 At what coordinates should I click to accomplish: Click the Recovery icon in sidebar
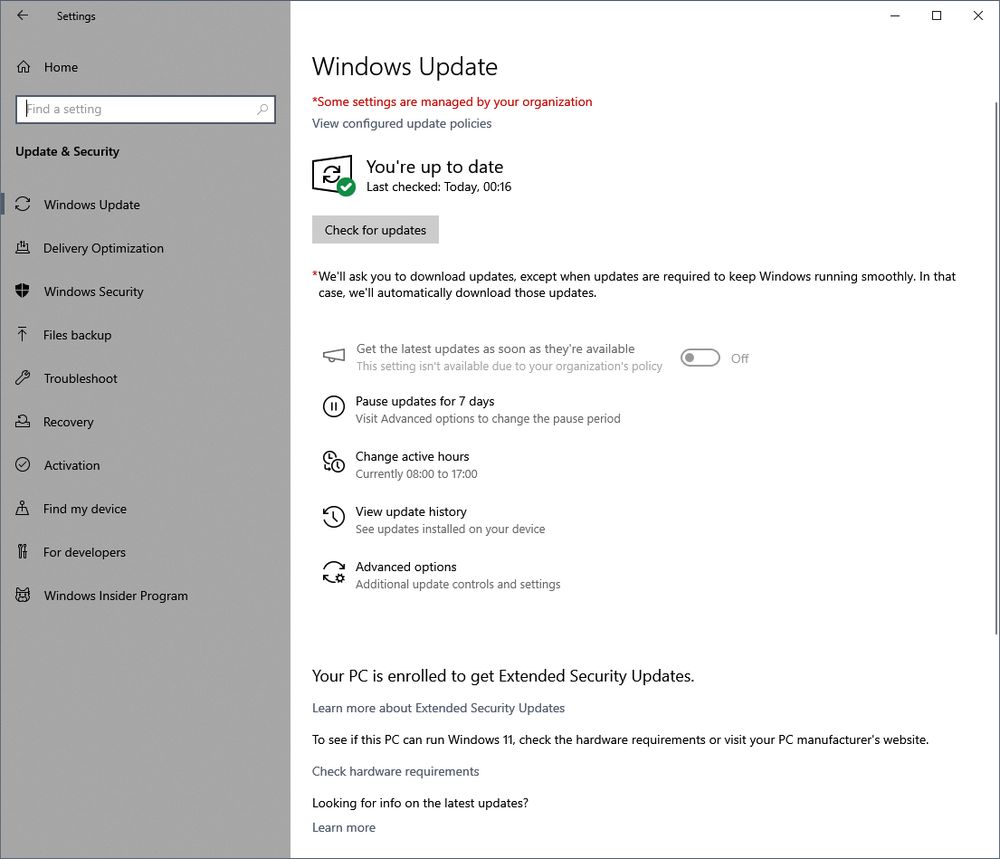[x=23, y=421]
